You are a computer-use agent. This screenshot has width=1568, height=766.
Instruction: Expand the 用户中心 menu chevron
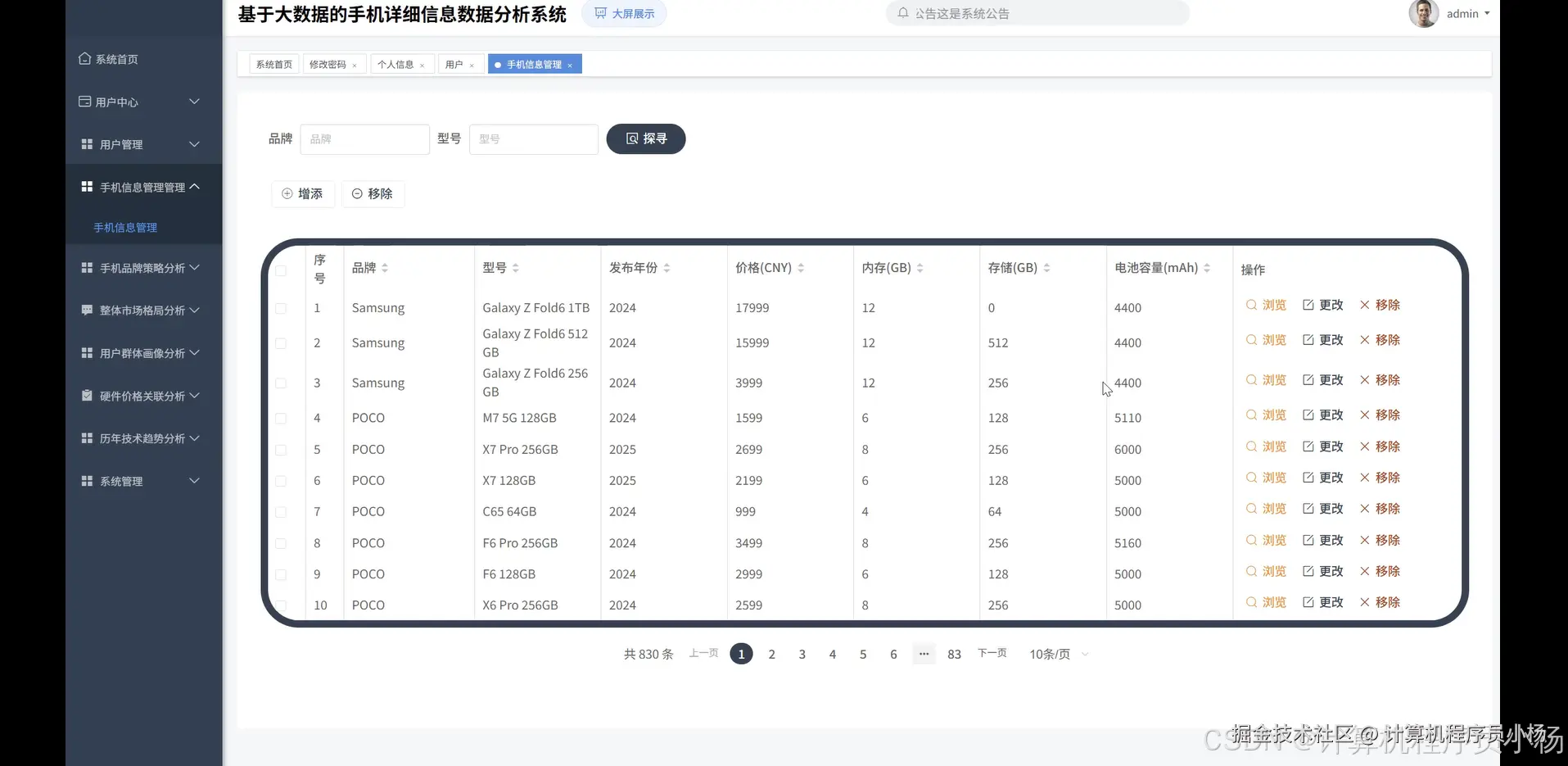click(194, 102)
